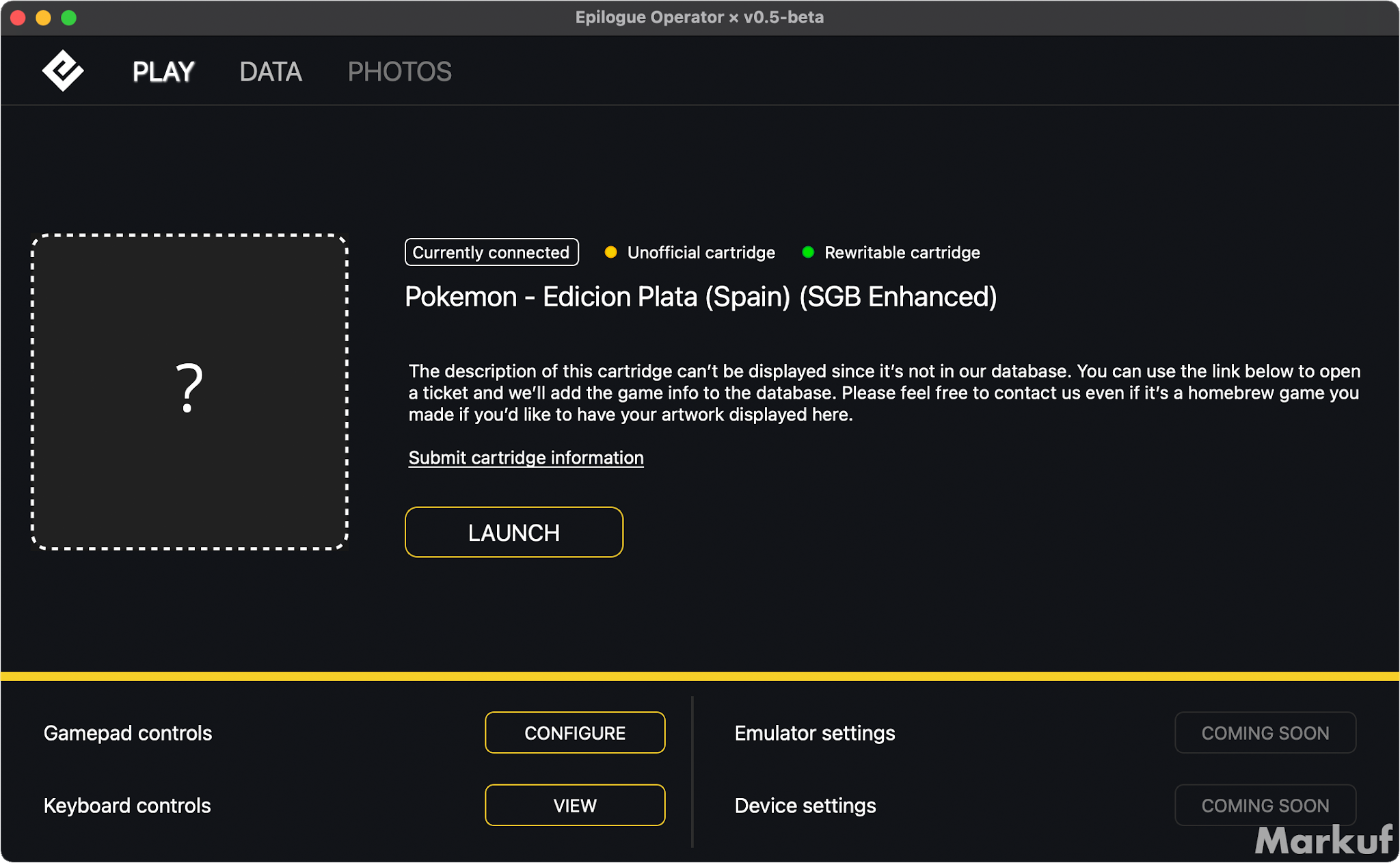
Task: Click Device settings COMING SOON button
Action: pyautogui.click(x=1265, y=806)
